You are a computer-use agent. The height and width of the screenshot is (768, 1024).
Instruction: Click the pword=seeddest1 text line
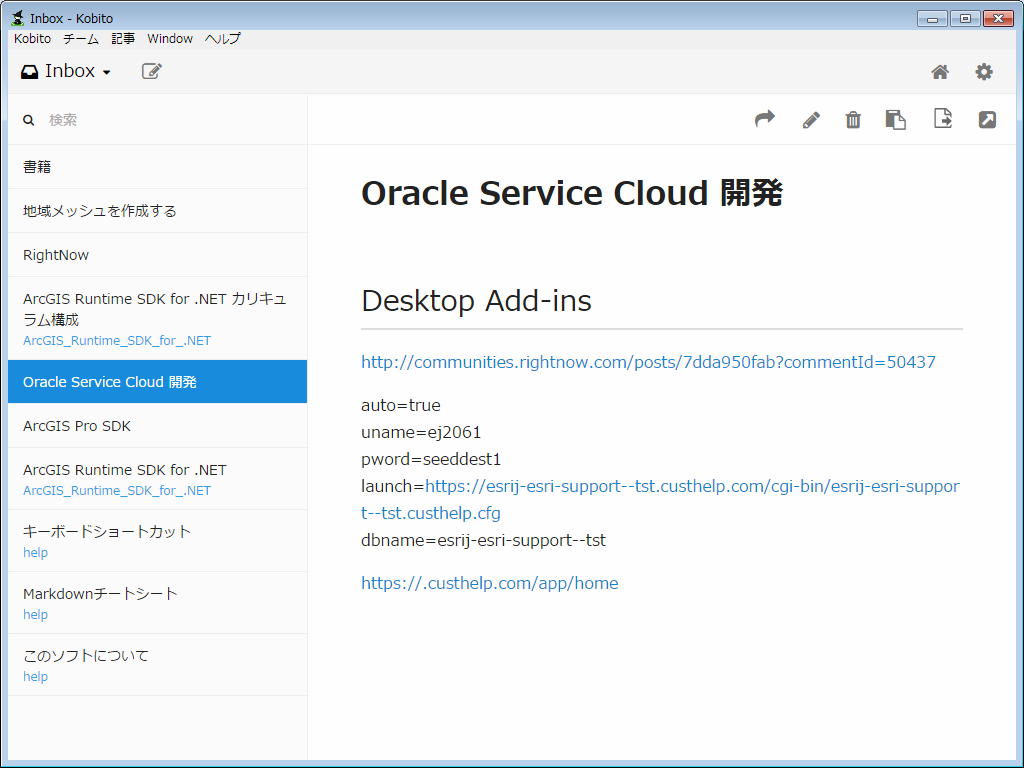431,459
